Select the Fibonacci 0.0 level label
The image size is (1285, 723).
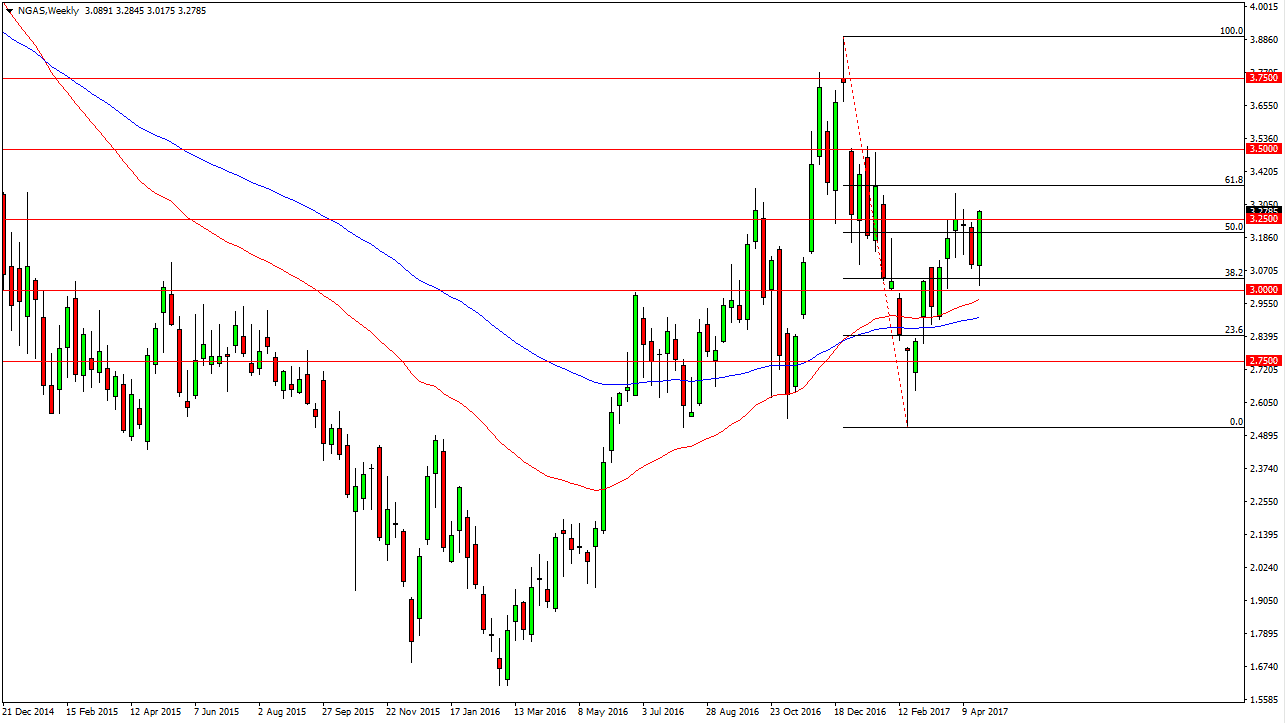tap(1235, 422)
